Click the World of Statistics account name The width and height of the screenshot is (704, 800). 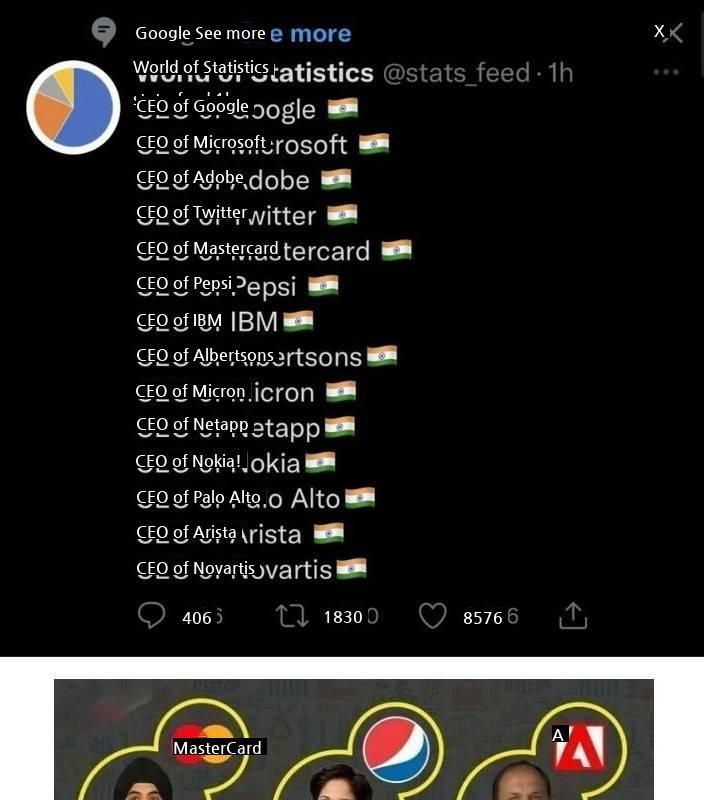tap(254, 71)
